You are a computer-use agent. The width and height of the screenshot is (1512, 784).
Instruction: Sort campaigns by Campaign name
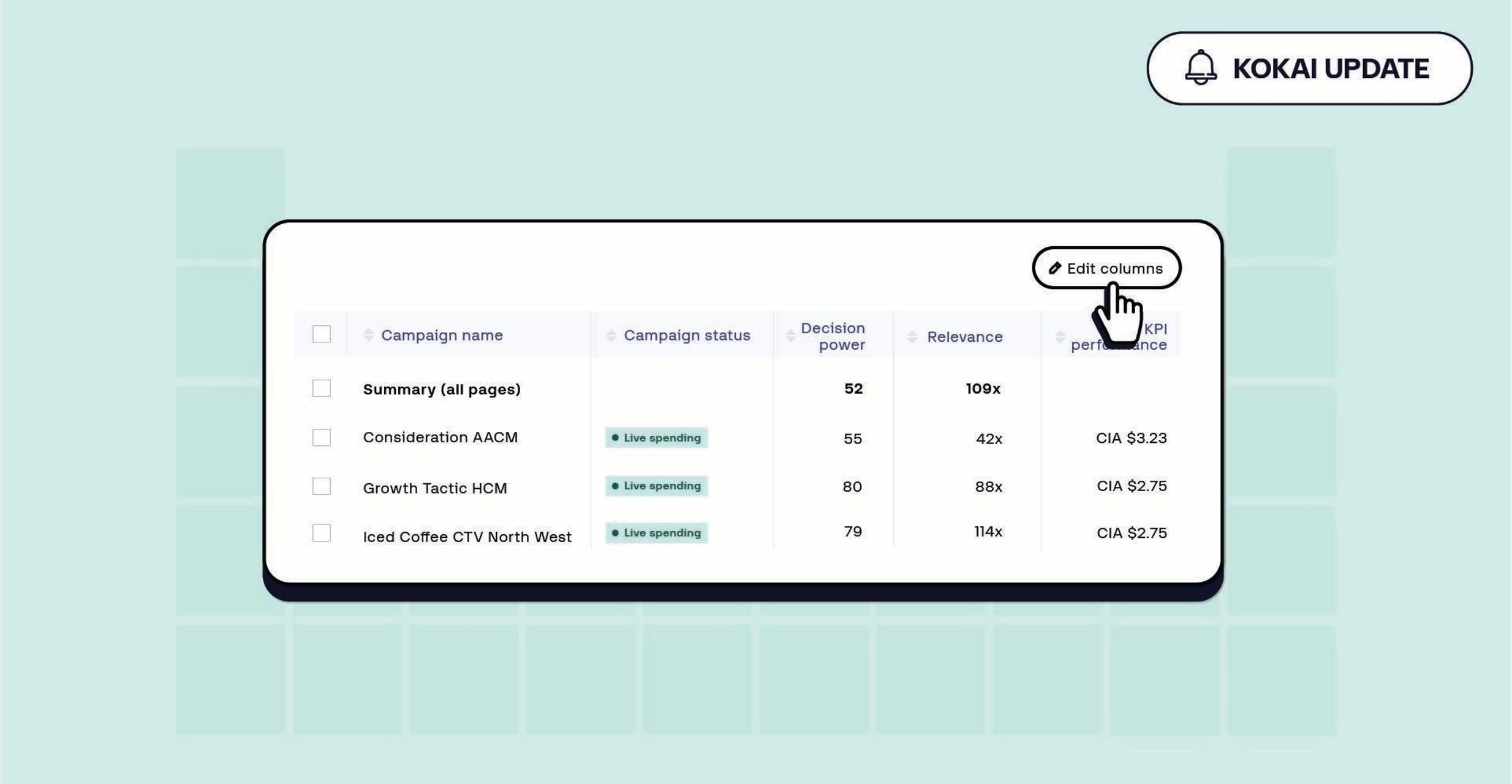coord(442,335)
